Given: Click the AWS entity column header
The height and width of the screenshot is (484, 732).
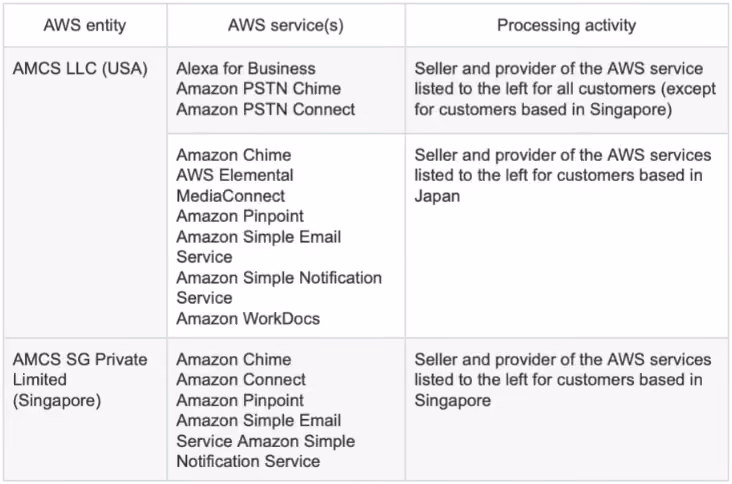Looking at the screenshot, I should [x=84, y=25].
